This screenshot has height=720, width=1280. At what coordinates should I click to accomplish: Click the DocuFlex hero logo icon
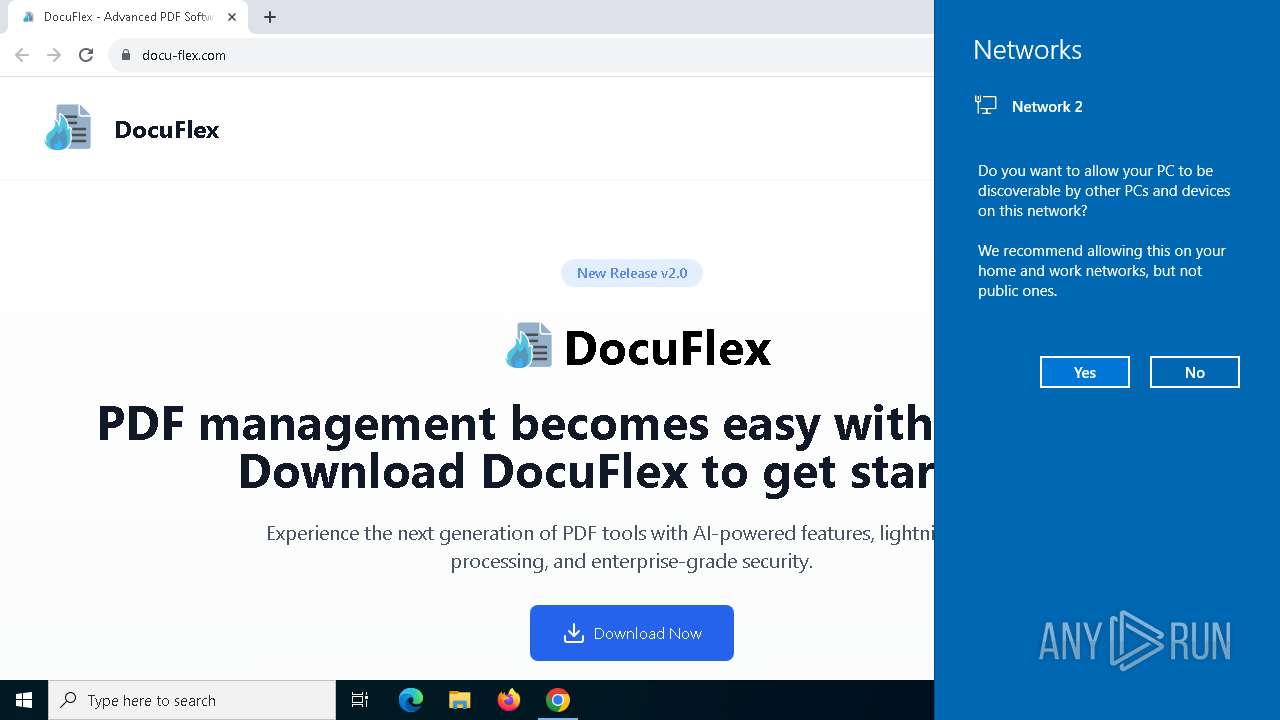coord(529,346)
